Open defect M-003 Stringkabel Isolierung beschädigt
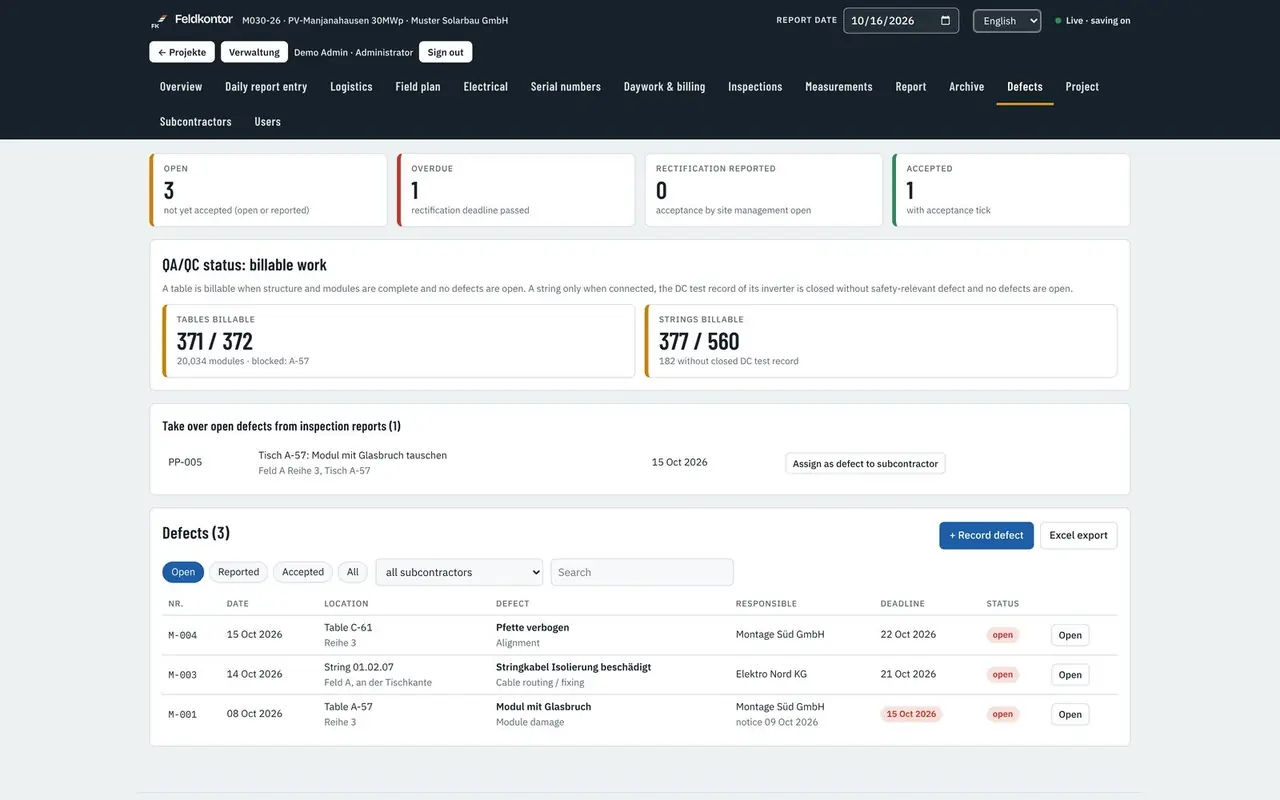 [x=1070, y=675]
